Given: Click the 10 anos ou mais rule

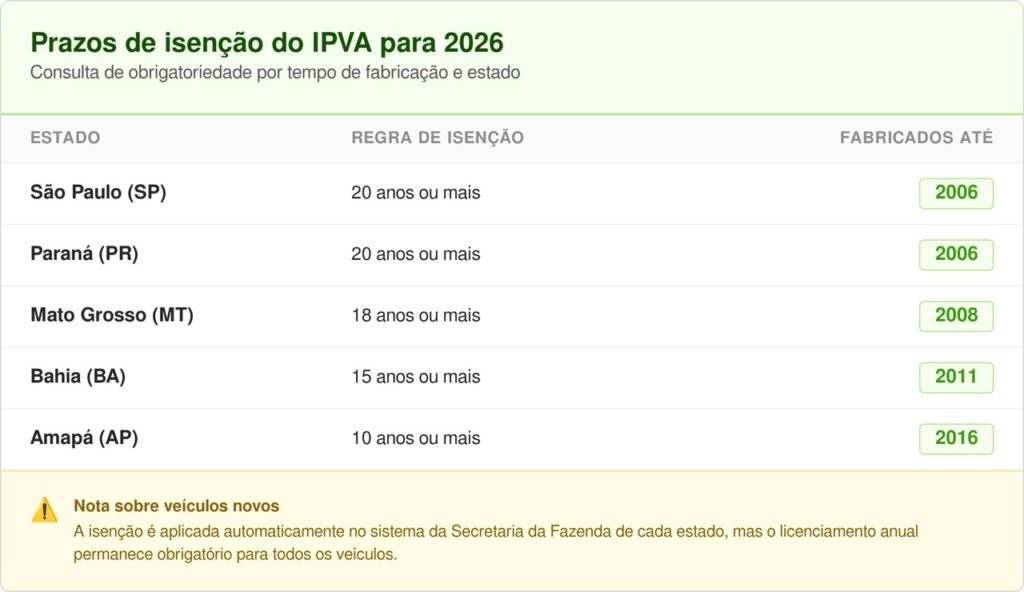Looking at the screenshot, I should tap(415, 438).
